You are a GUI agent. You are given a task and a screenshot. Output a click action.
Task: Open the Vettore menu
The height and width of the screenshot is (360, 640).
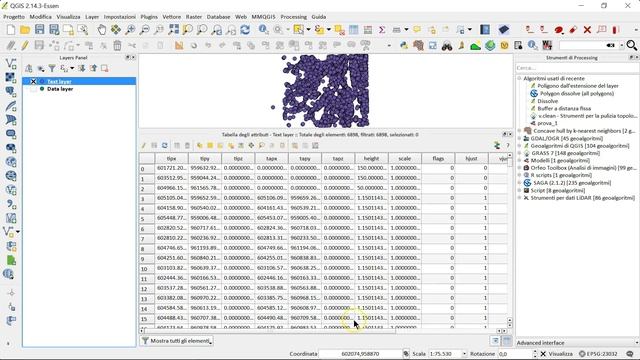(x=171, y=17)
